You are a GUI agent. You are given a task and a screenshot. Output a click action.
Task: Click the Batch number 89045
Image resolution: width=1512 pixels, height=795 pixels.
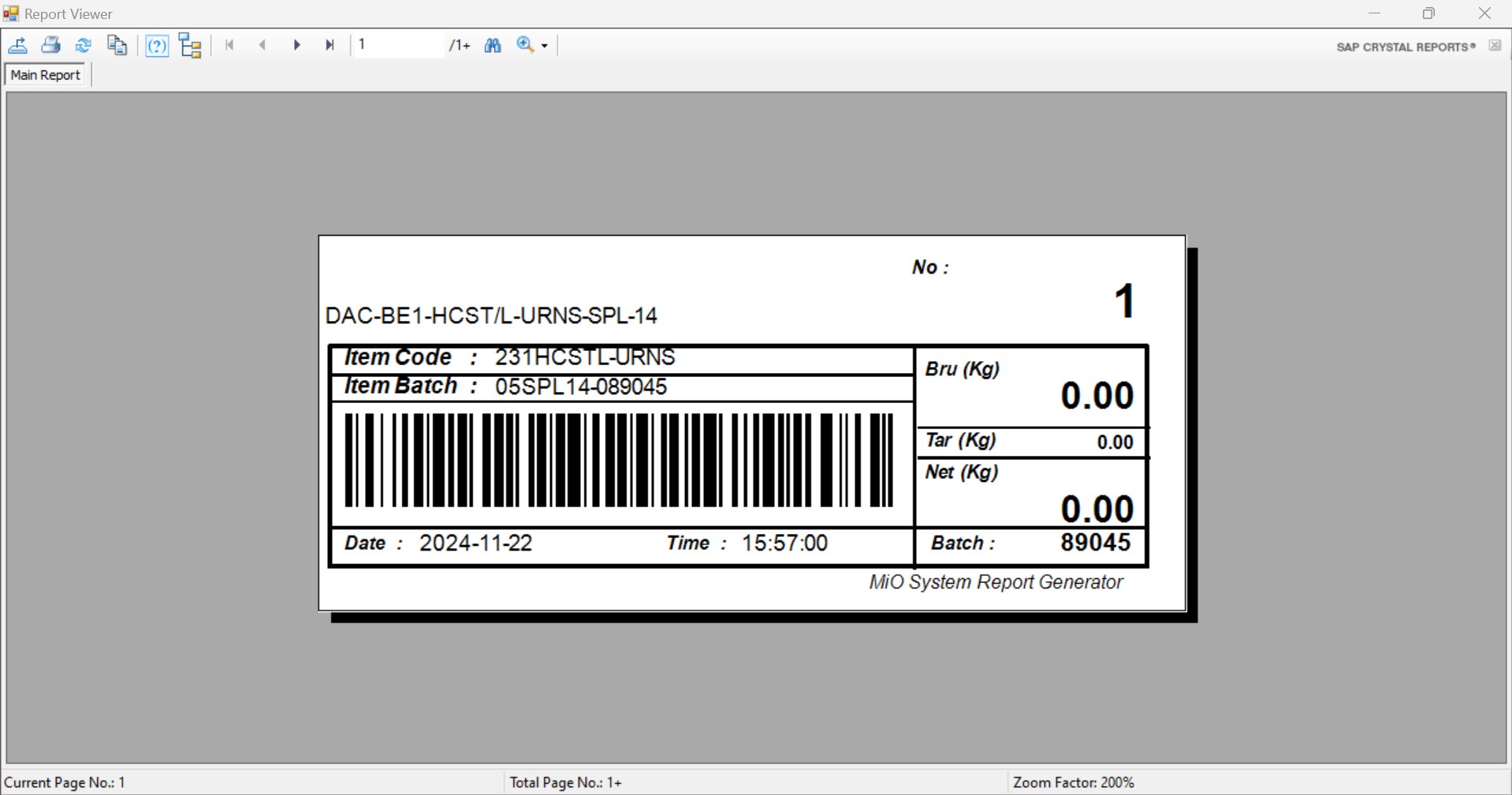click(1096, 542)
